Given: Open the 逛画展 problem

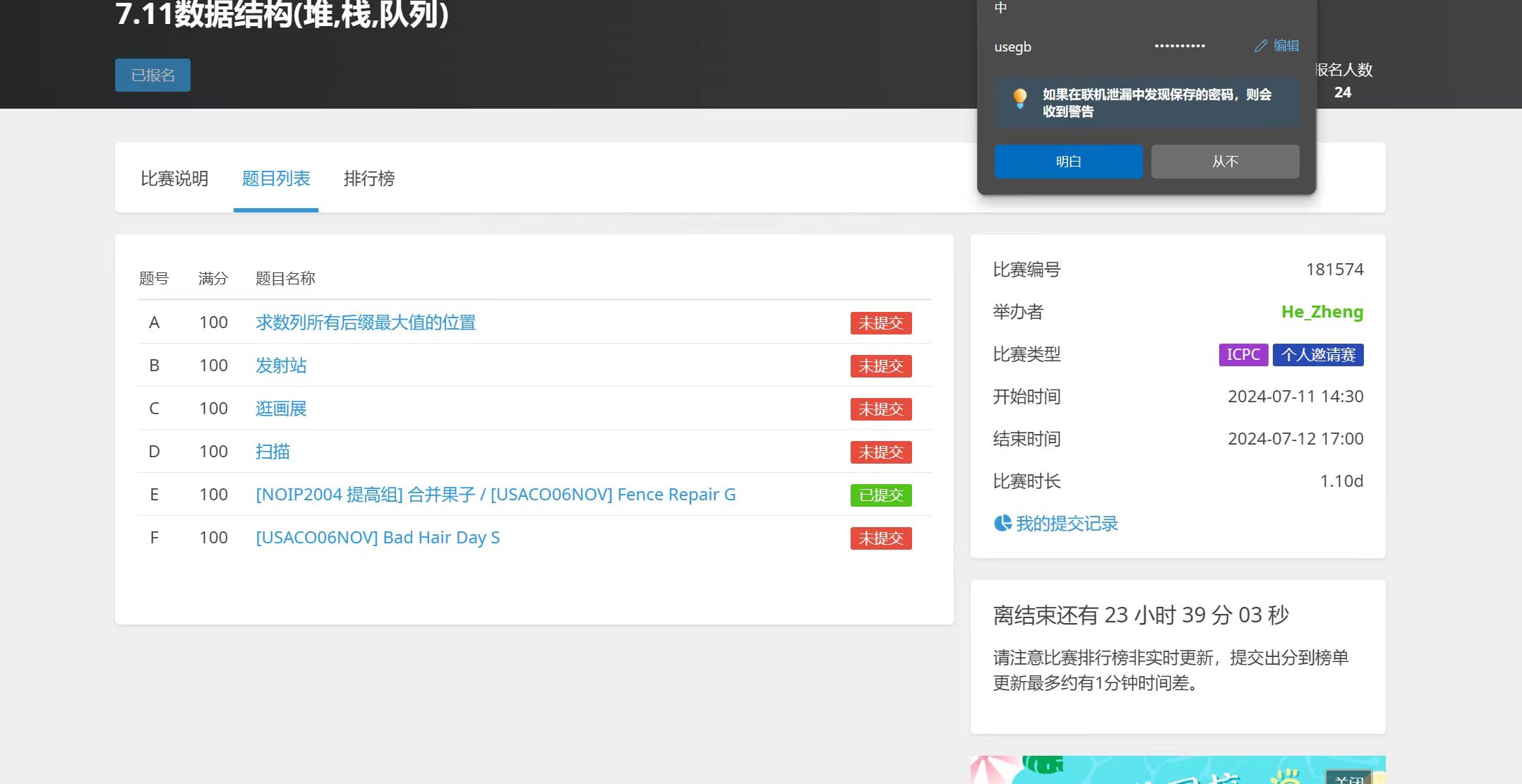Looking at the screenshot, I should pyautogui.click(x=281, y=409).
